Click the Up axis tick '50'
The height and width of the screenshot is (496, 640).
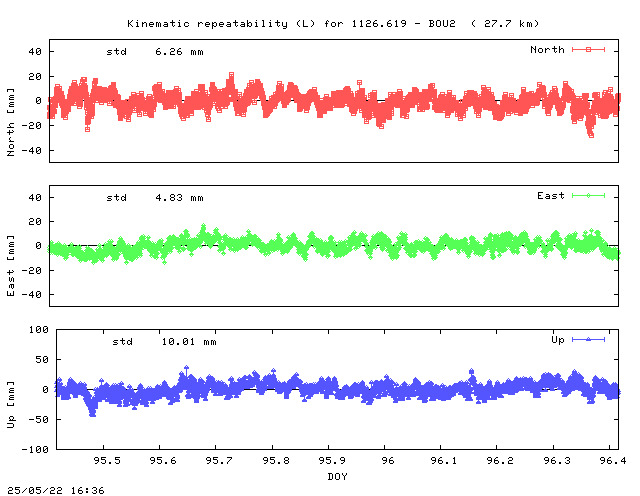coord(42,360)
